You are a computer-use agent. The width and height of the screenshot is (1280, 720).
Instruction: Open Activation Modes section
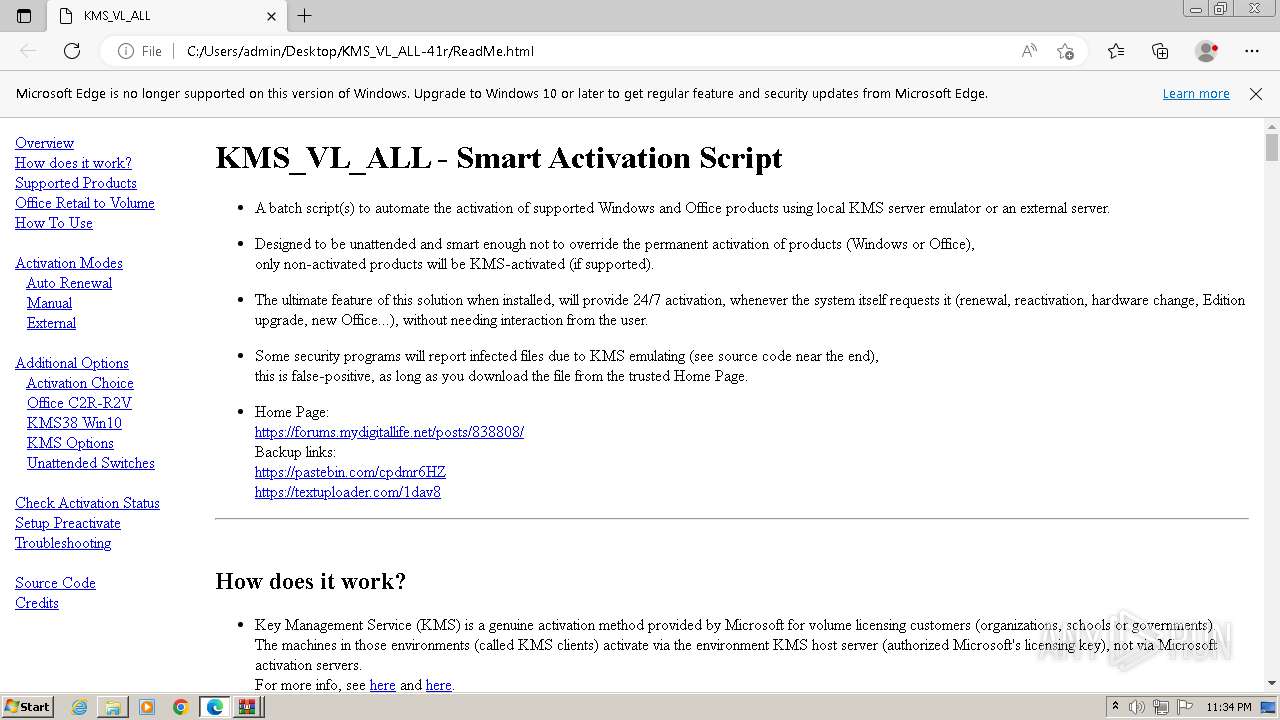click(69, 263)
